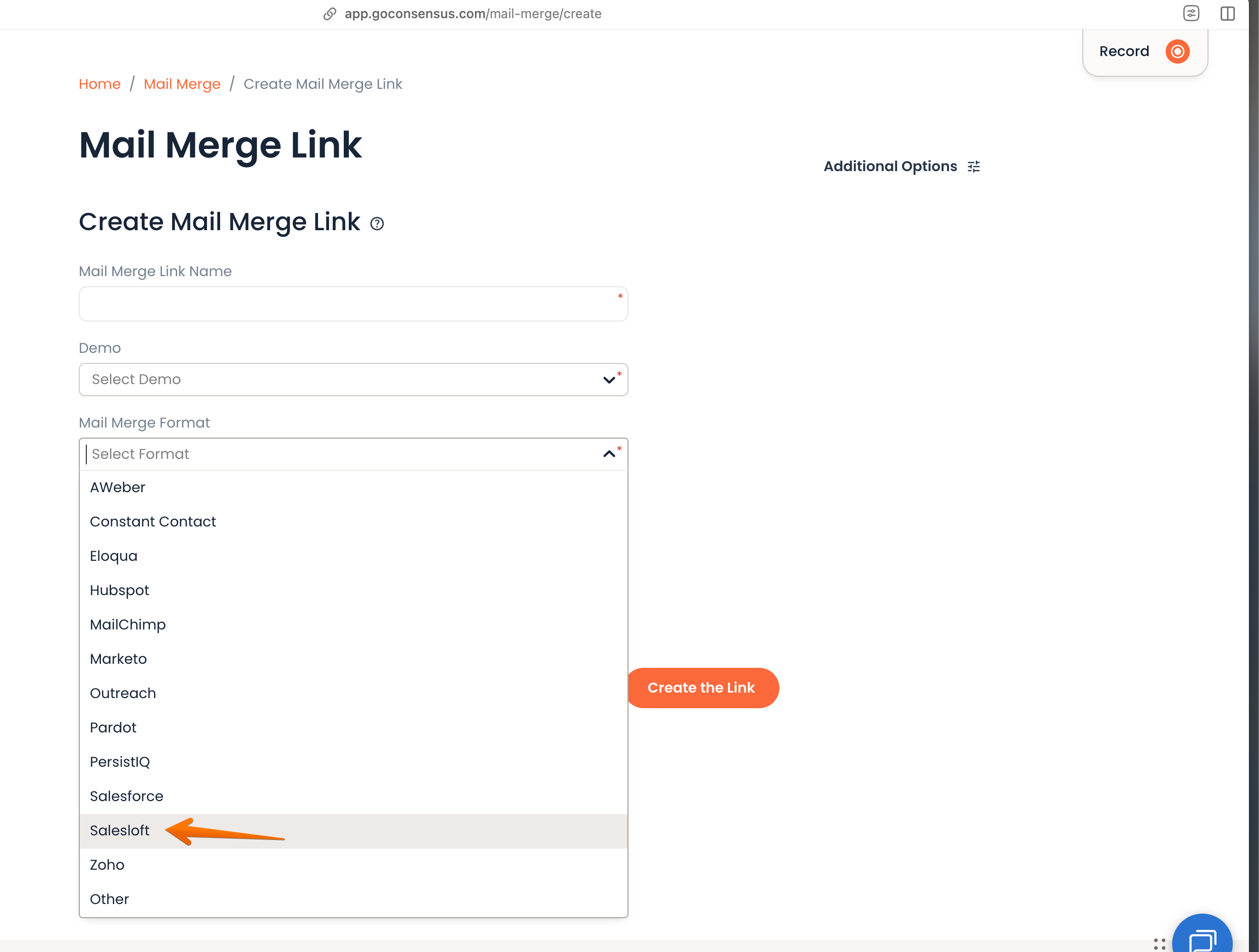
Task: Choose MailChimp from the dropdown list
Action: point(353,625)
